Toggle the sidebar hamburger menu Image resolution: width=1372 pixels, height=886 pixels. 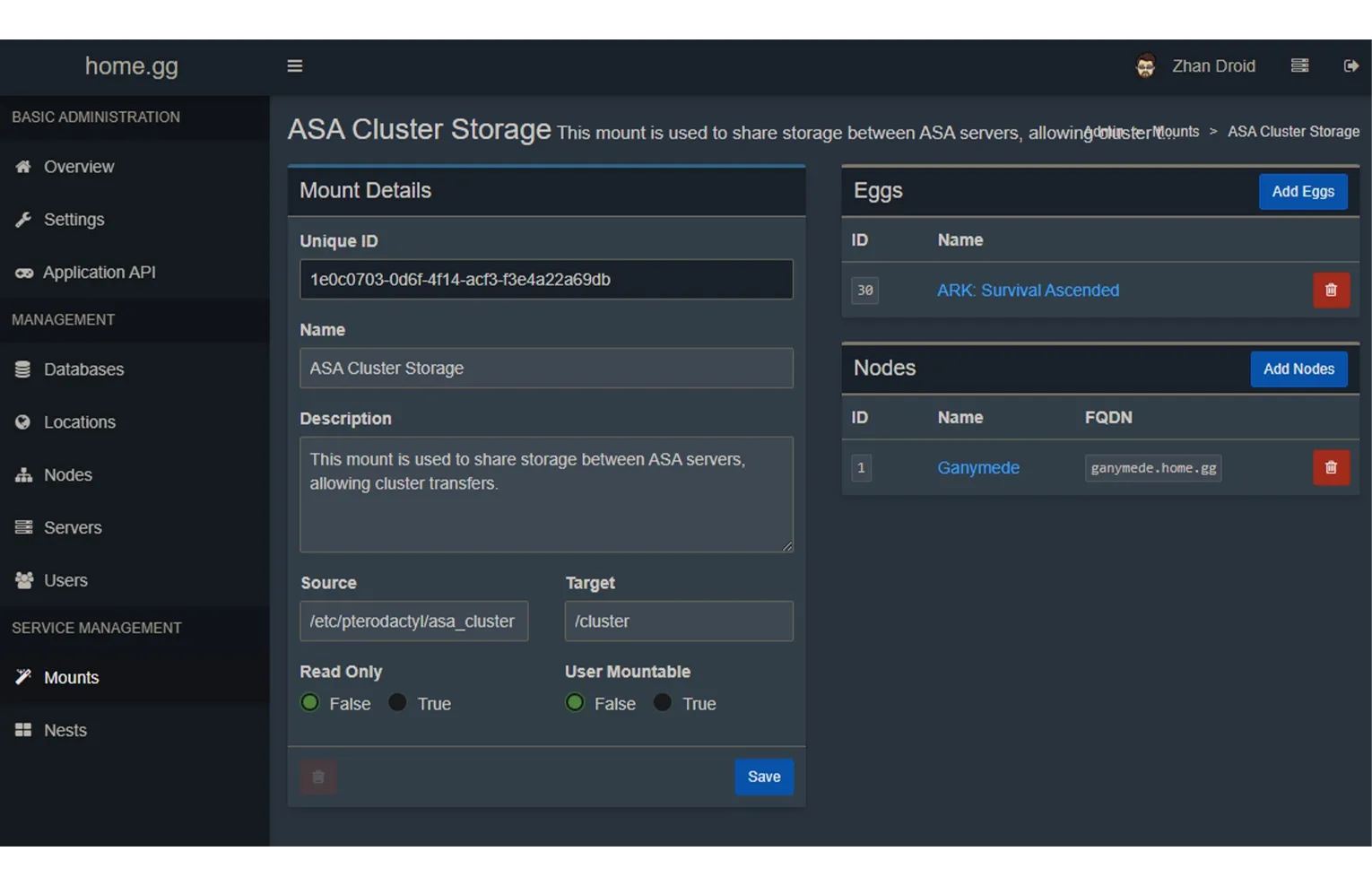coord(294,65)
